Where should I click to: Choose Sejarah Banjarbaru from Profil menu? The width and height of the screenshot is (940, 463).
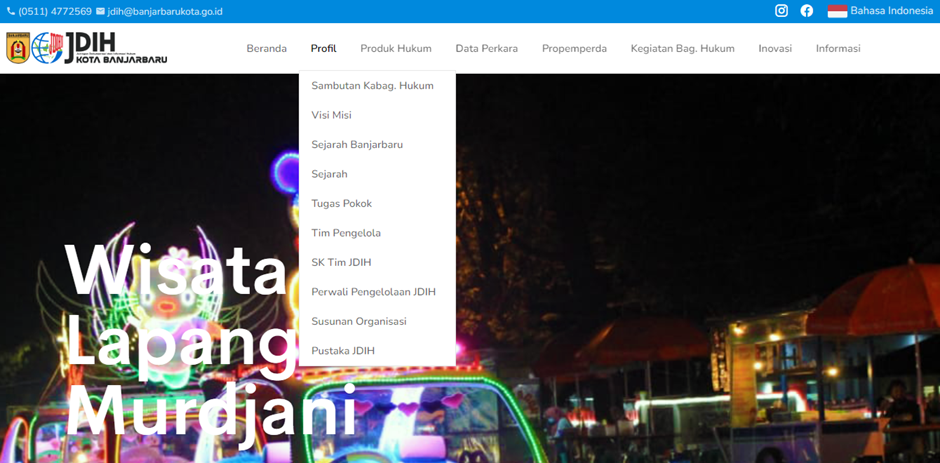point(357,145)
